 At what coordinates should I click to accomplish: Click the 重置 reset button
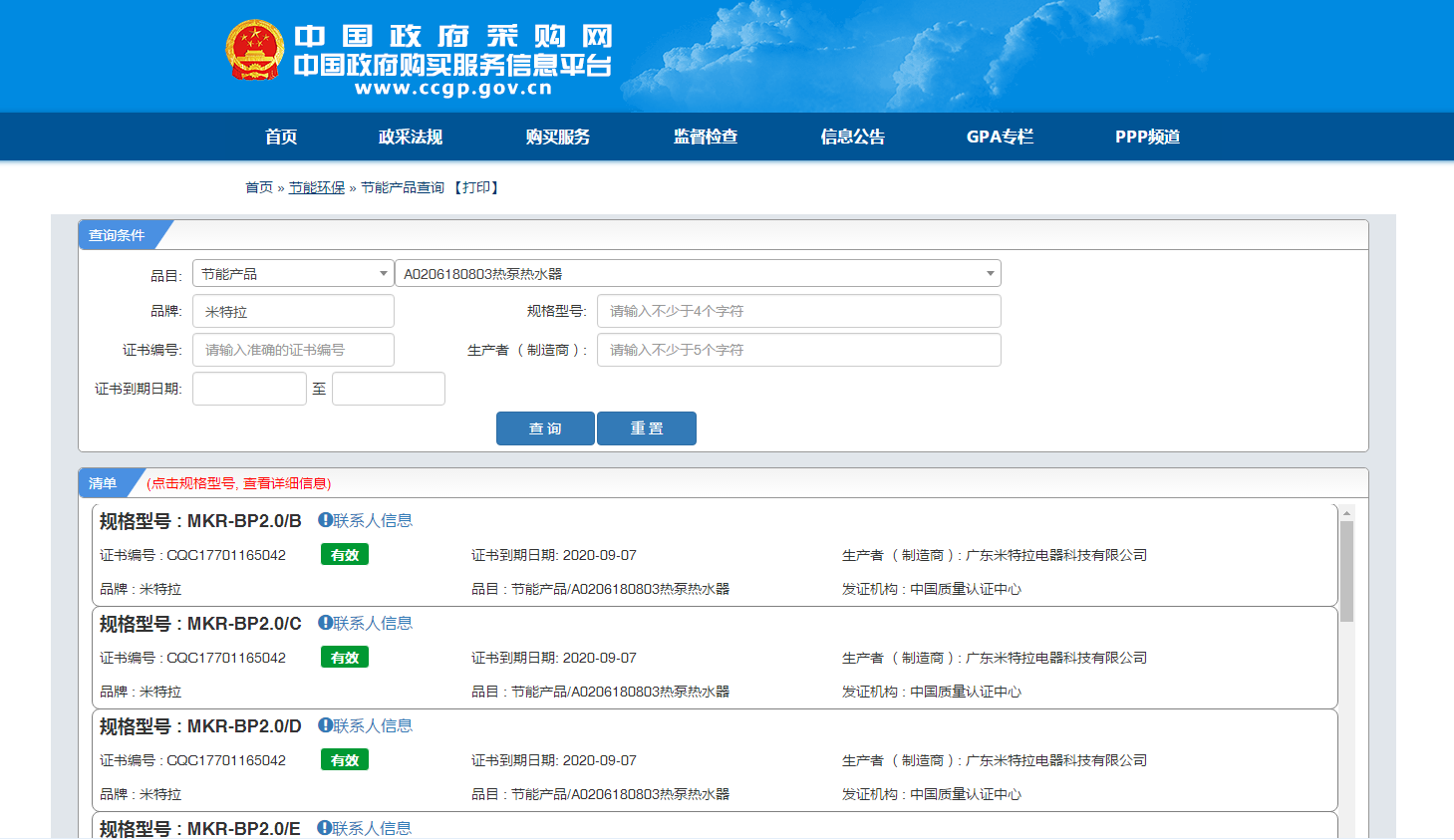click(x=647, y=428)
